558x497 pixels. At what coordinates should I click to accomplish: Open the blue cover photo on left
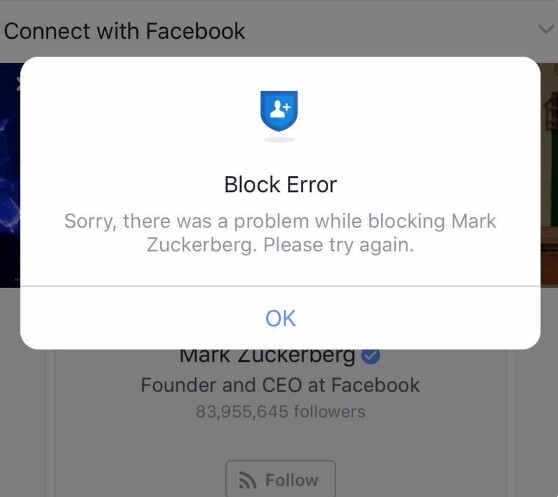click(x=10, y=174)
